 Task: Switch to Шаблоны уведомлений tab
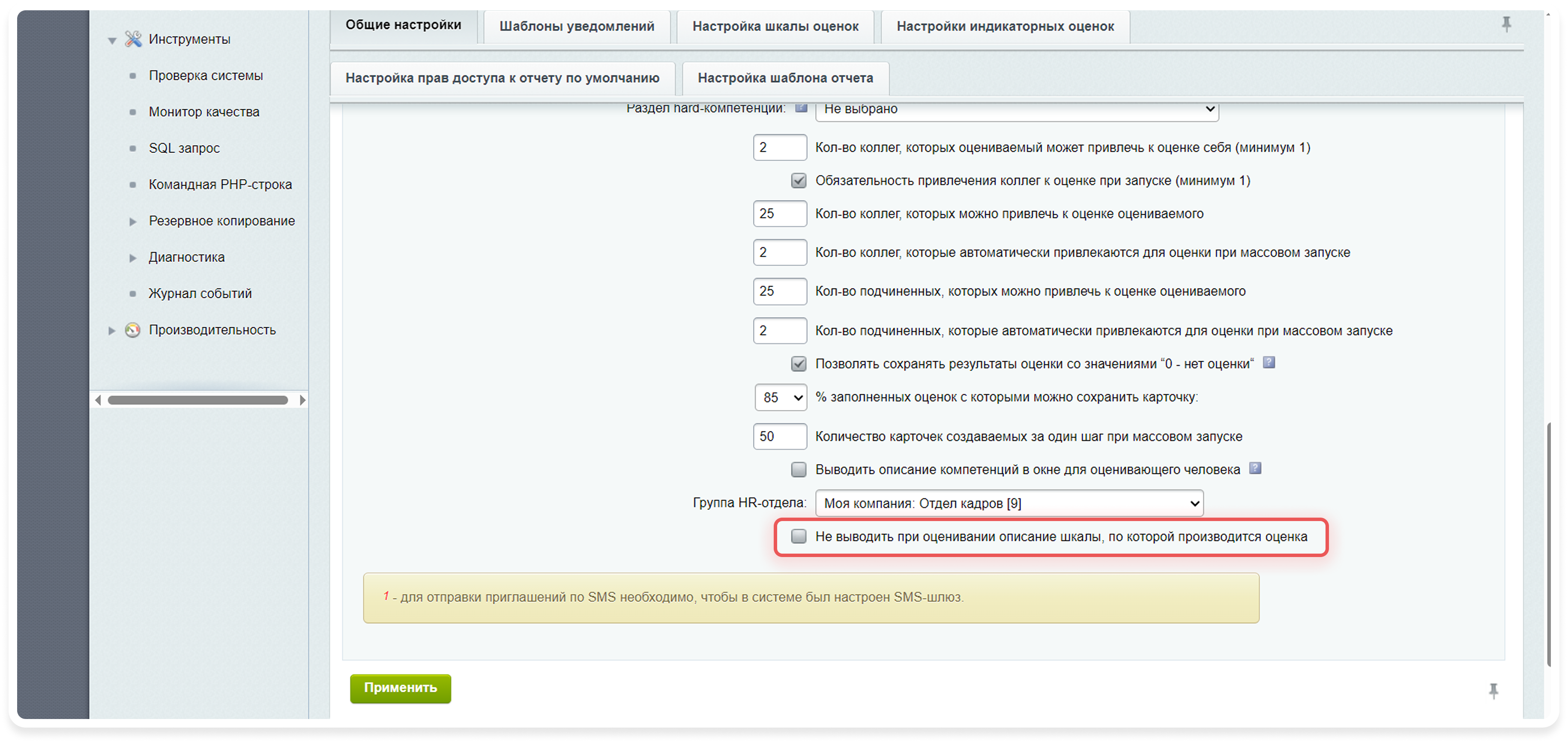(x=577, y=26)
